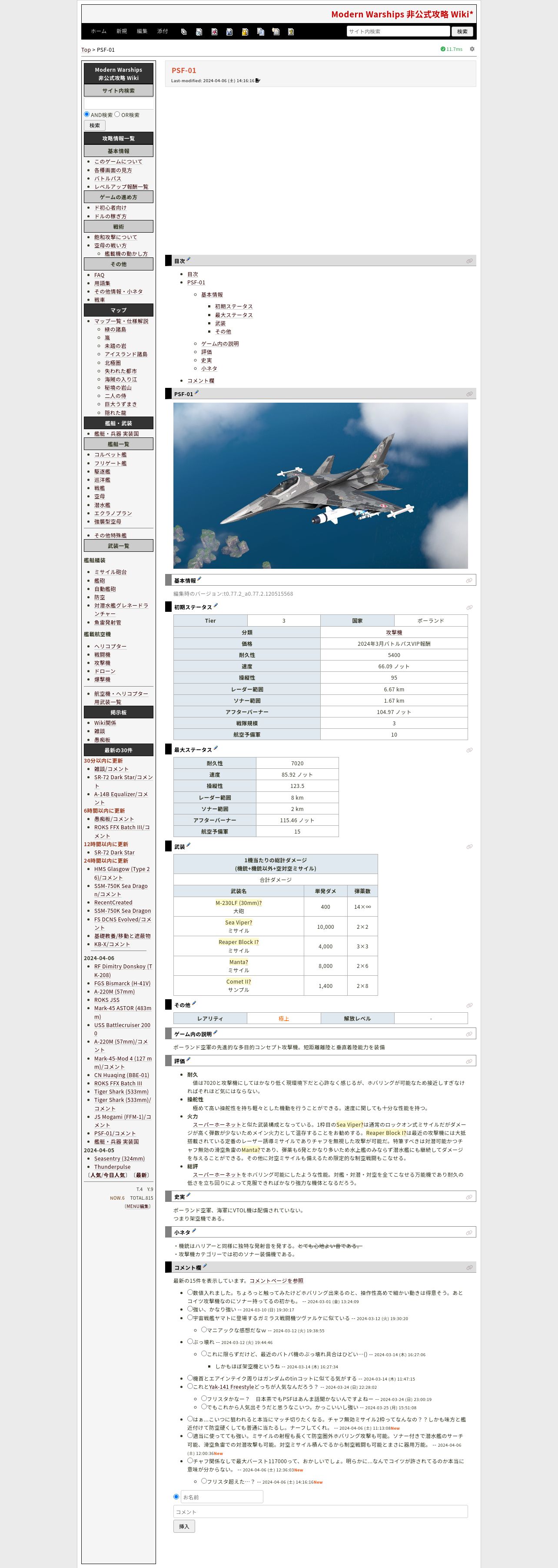Viewport: 558px width, 1568px height.
Task: Edit 基本情報 section using its pencil icon
Action: (199, 580)
